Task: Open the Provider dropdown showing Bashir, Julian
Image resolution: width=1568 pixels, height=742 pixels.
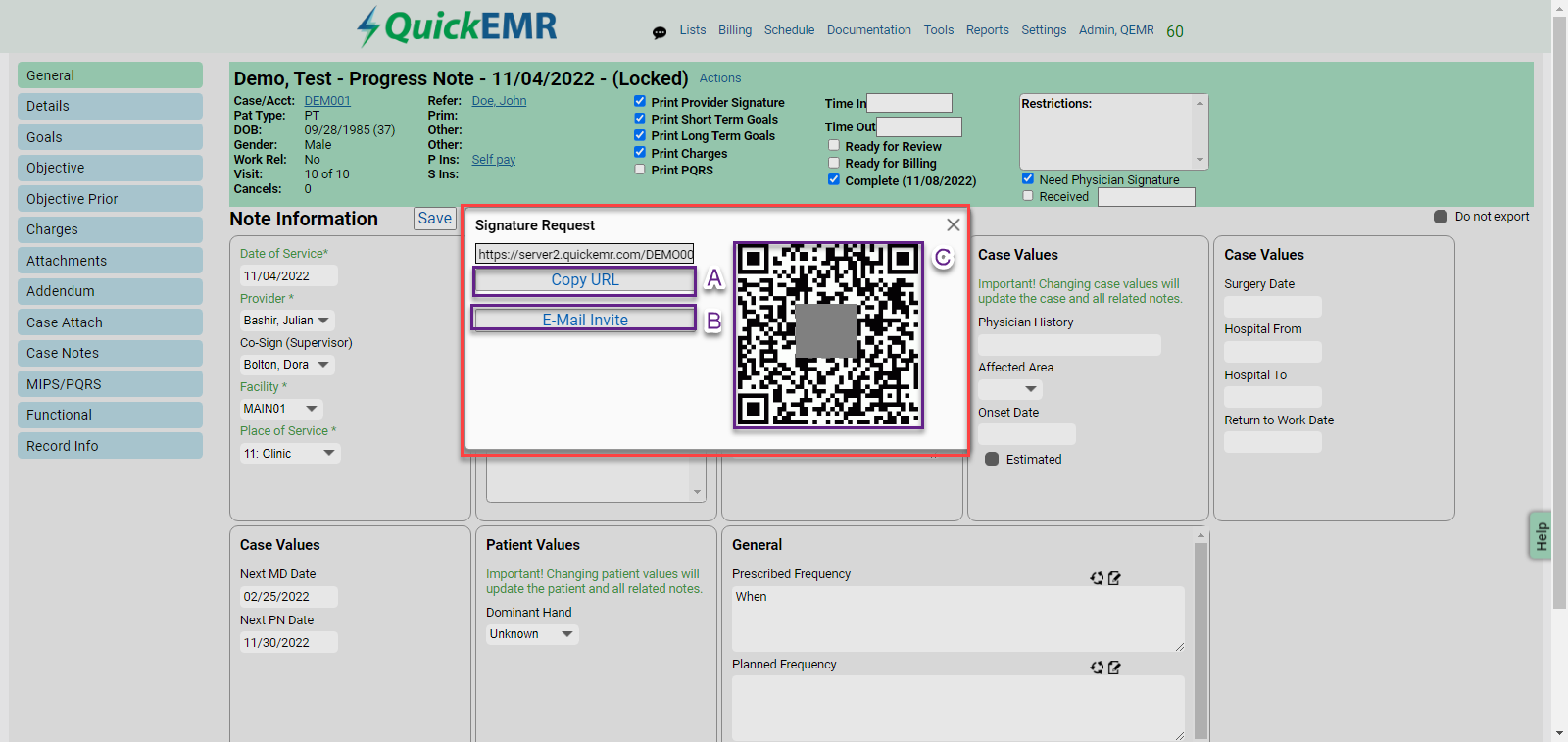Action: pos(287,321)
